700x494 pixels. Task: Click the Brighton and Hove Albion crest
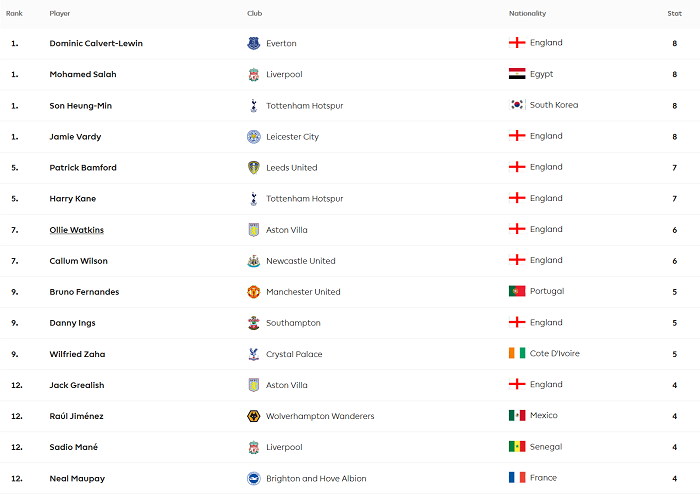(x=253, y=478)
